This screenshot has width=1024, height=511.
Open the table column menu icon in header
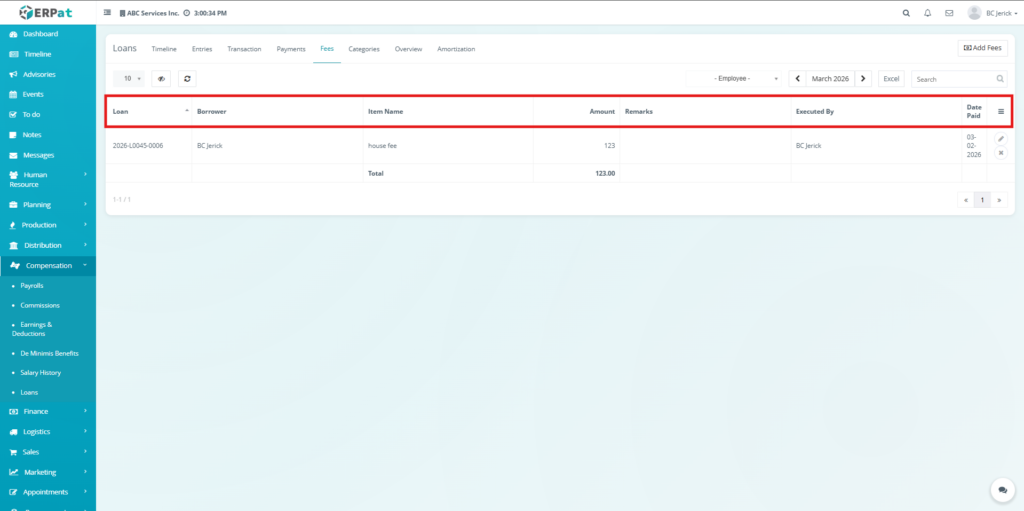coord(1001,111)
